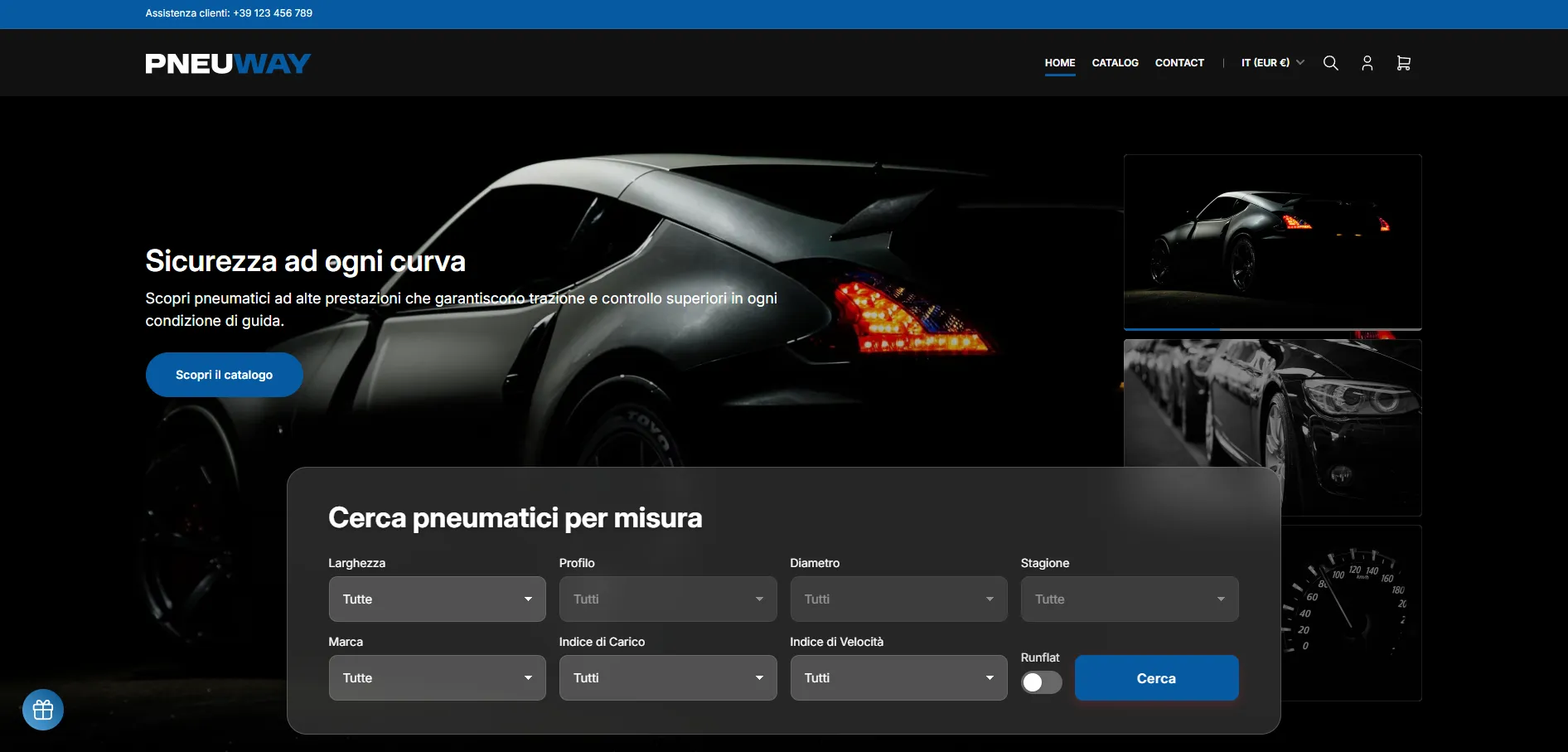Select the sports car rear slide thumbnail
Image resolution: width=1568 pixels, height=752 pixels.
pyautogui.click(x=1272, y=240)
